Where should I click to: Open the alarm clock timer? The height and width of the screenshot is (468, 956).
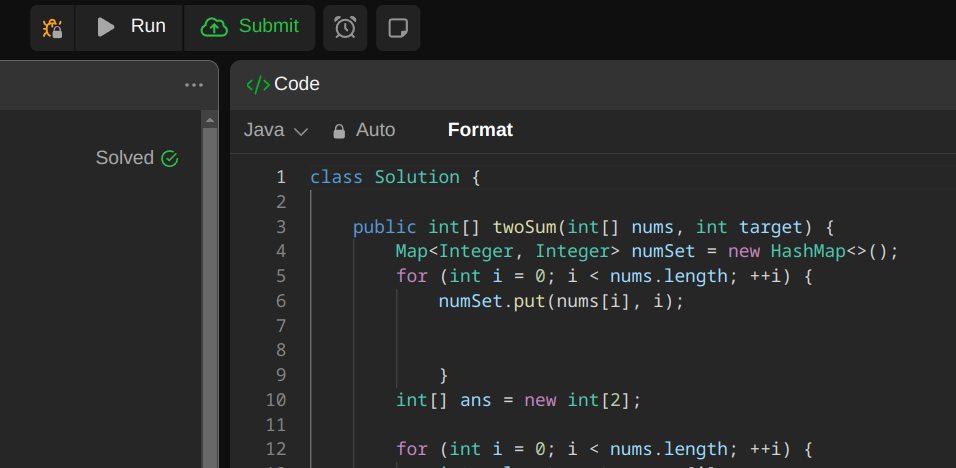point(345,28)
